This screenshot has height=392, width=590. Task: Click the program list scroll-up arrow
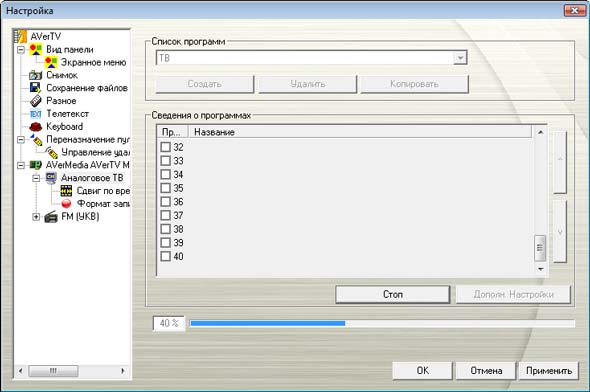pos(540,132)
